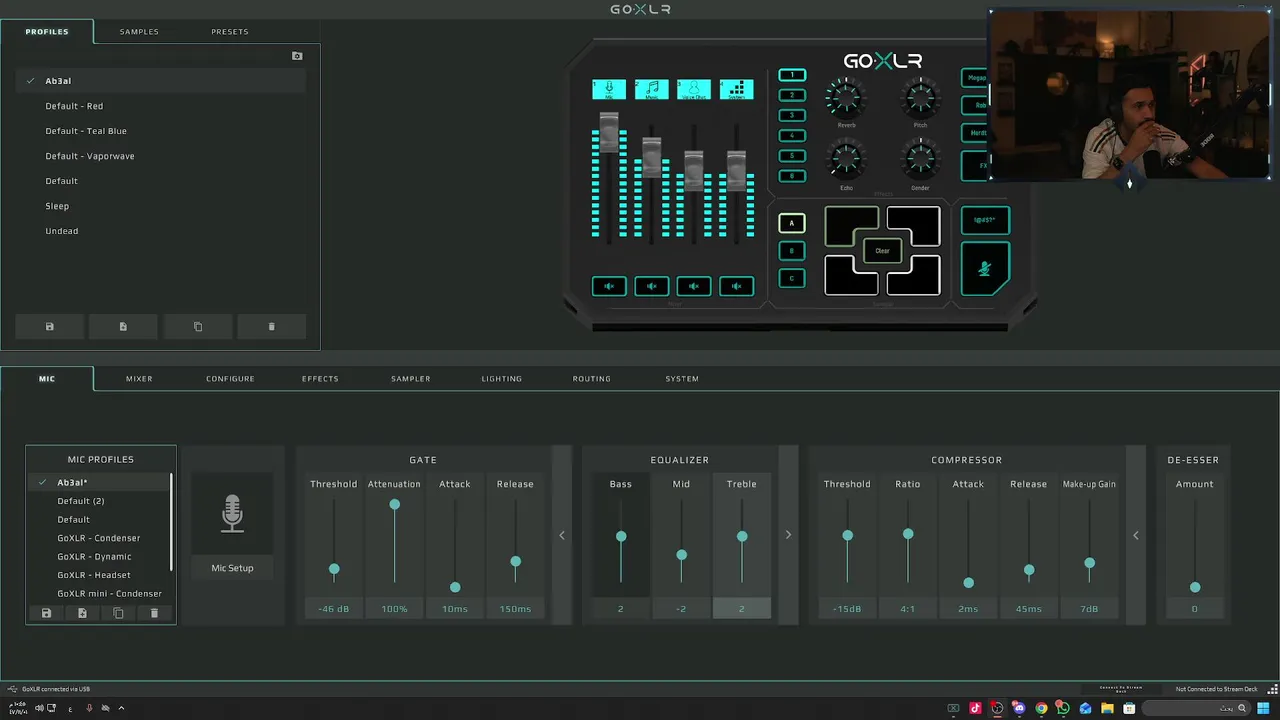Collapse Gate section with left chevron
Image resolution: width=1280 pixels, height=720 pixels.
tap(562, 535)
